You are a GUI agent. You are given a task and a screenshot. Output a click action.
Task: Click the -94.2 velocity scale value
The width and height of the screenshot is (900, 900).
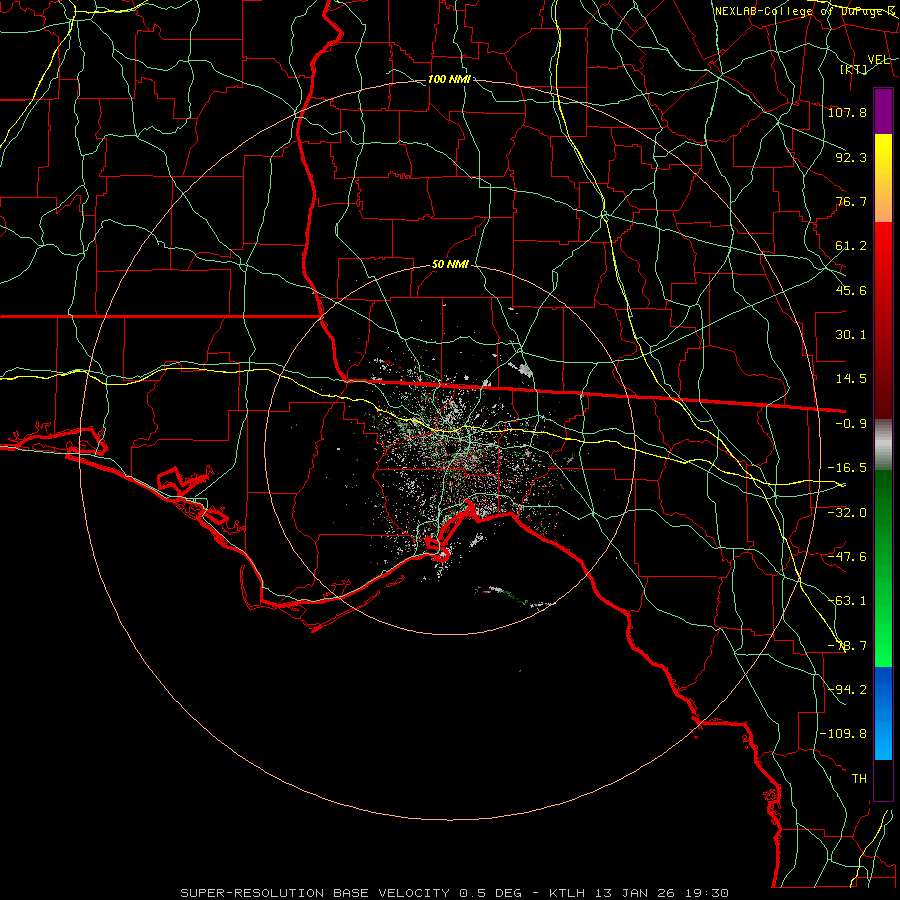pyautogui.click(x=847, y=690)
